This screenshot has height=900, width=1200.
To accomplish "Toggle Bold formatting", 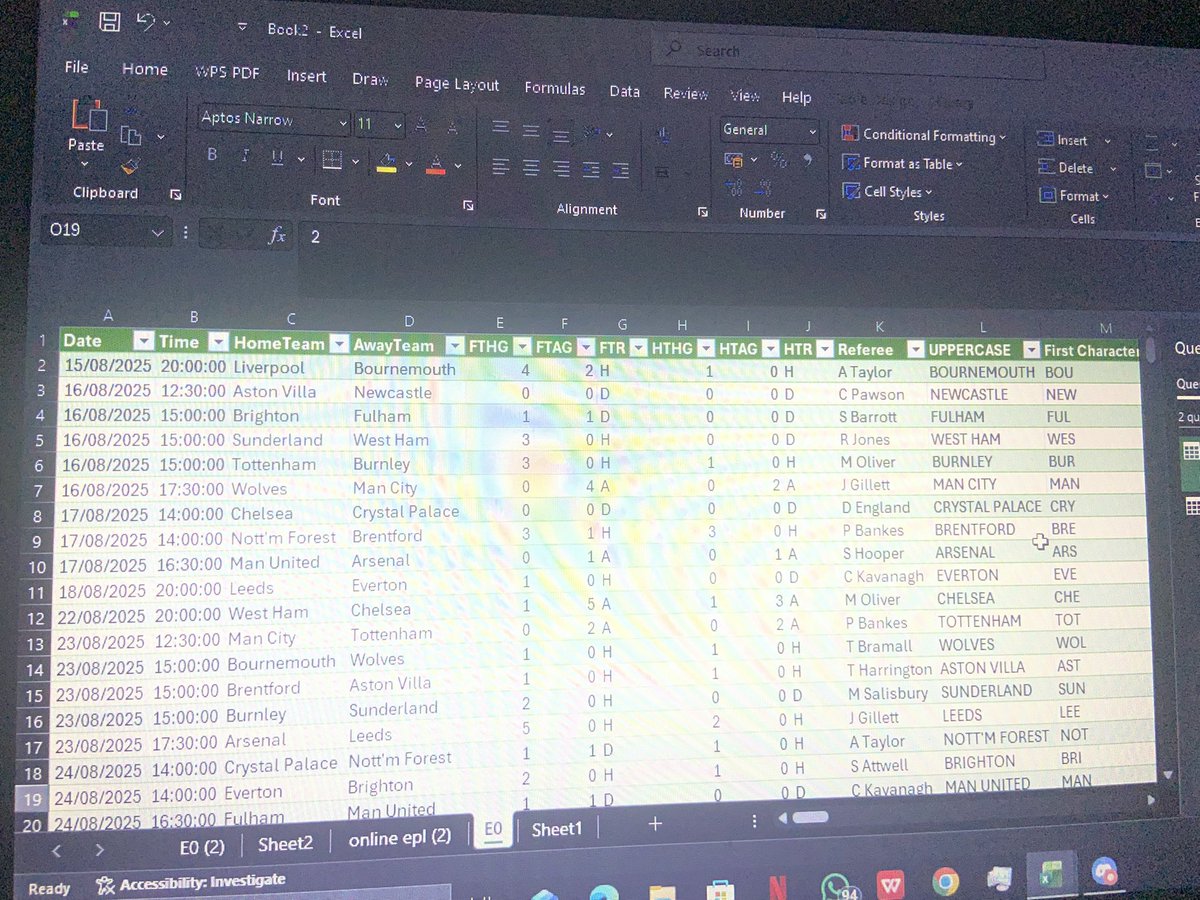I will pyautogui.click(x=212, y=155).
